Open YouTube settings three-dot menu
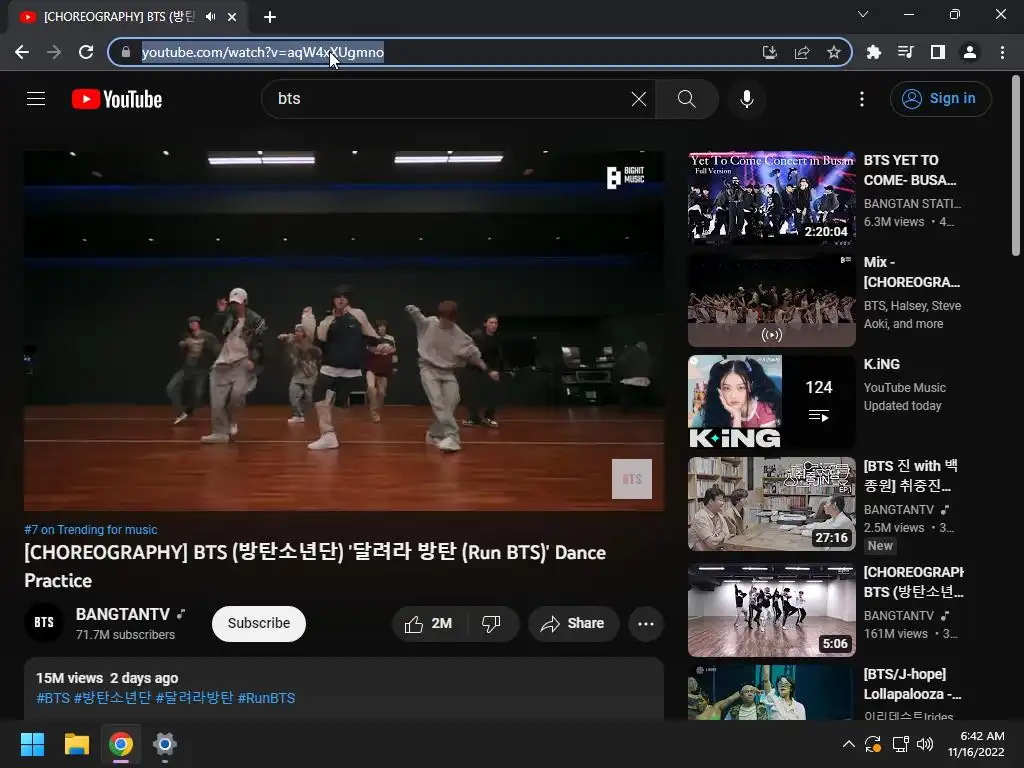Image resolution: width=1024 pixels, height=768 pixels. [861, 99]
